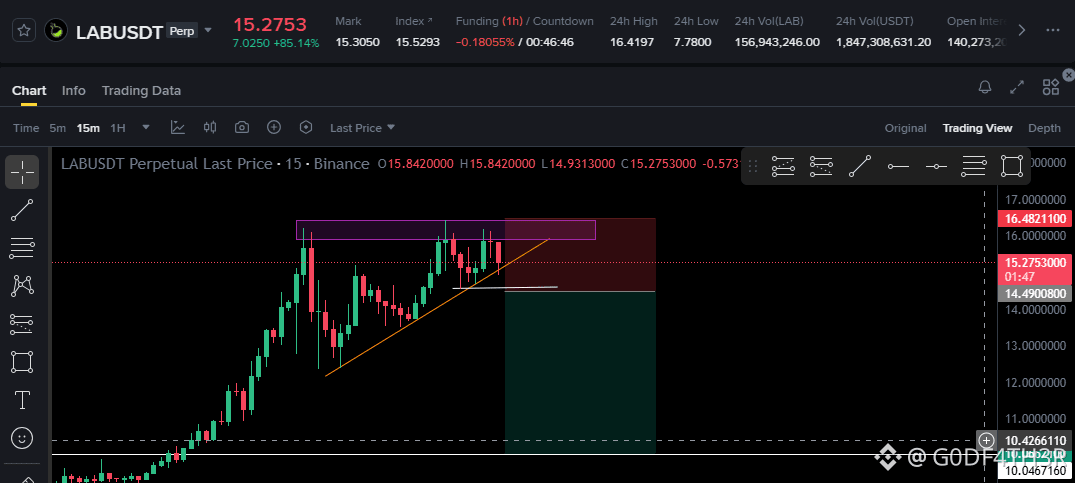Pick trend line in floating favorites toolbar

[x=860, y=166]
